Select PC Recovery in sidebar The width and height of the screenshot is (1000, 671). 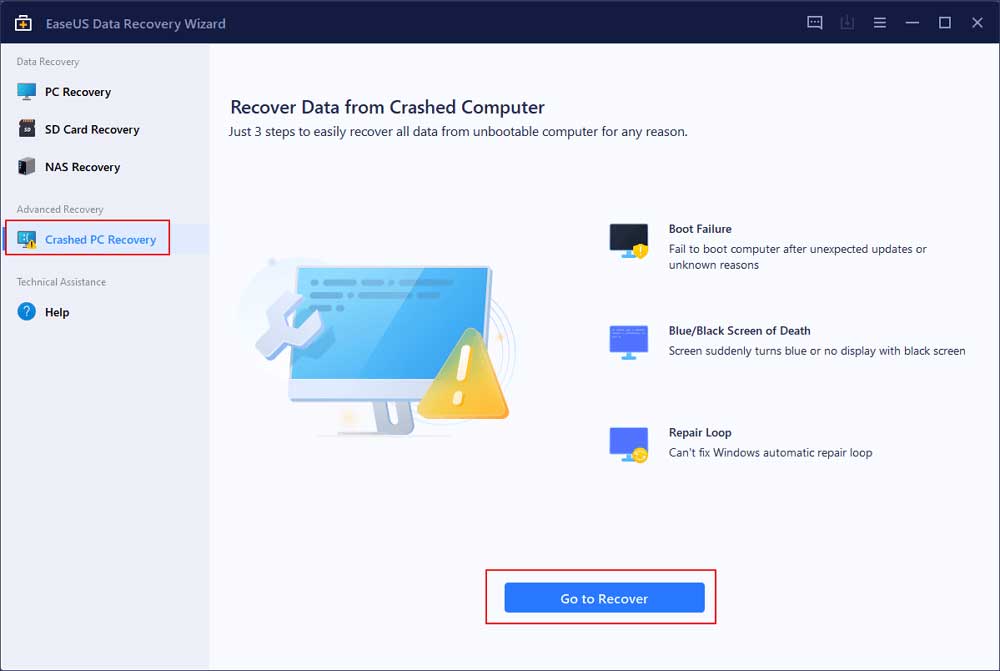105,92
